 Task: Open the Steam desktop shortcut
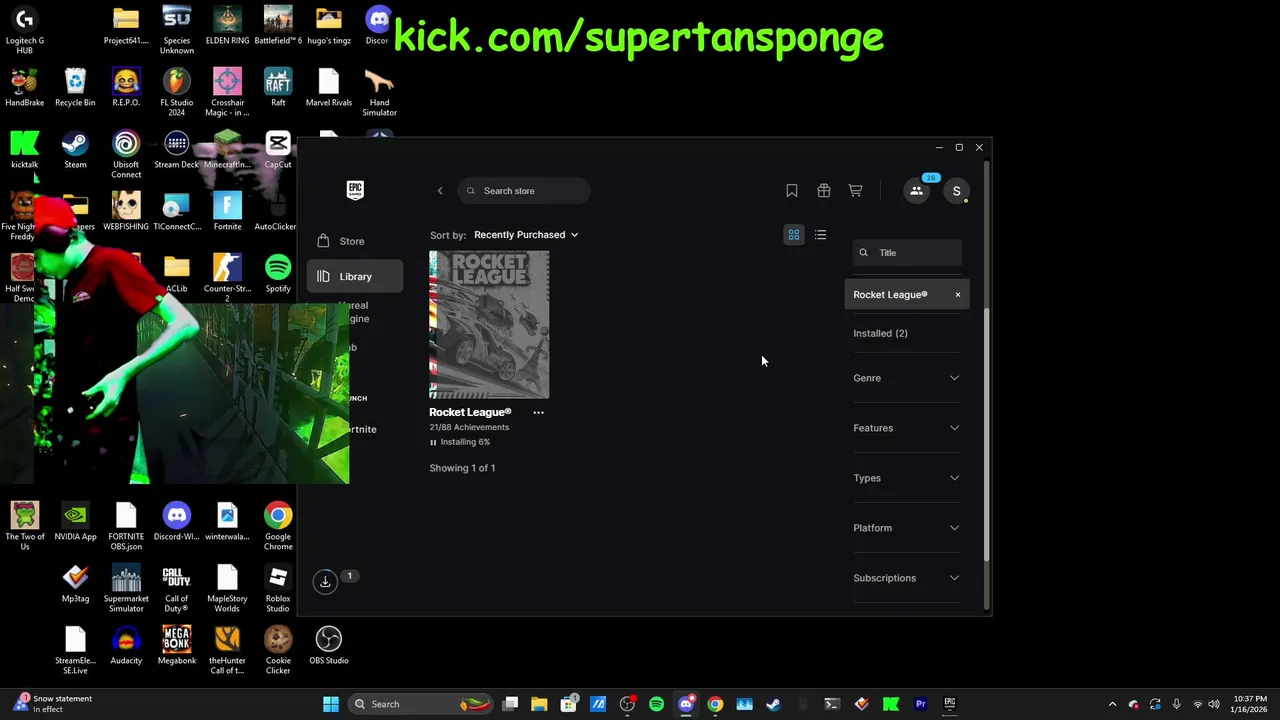click(75, 150)
